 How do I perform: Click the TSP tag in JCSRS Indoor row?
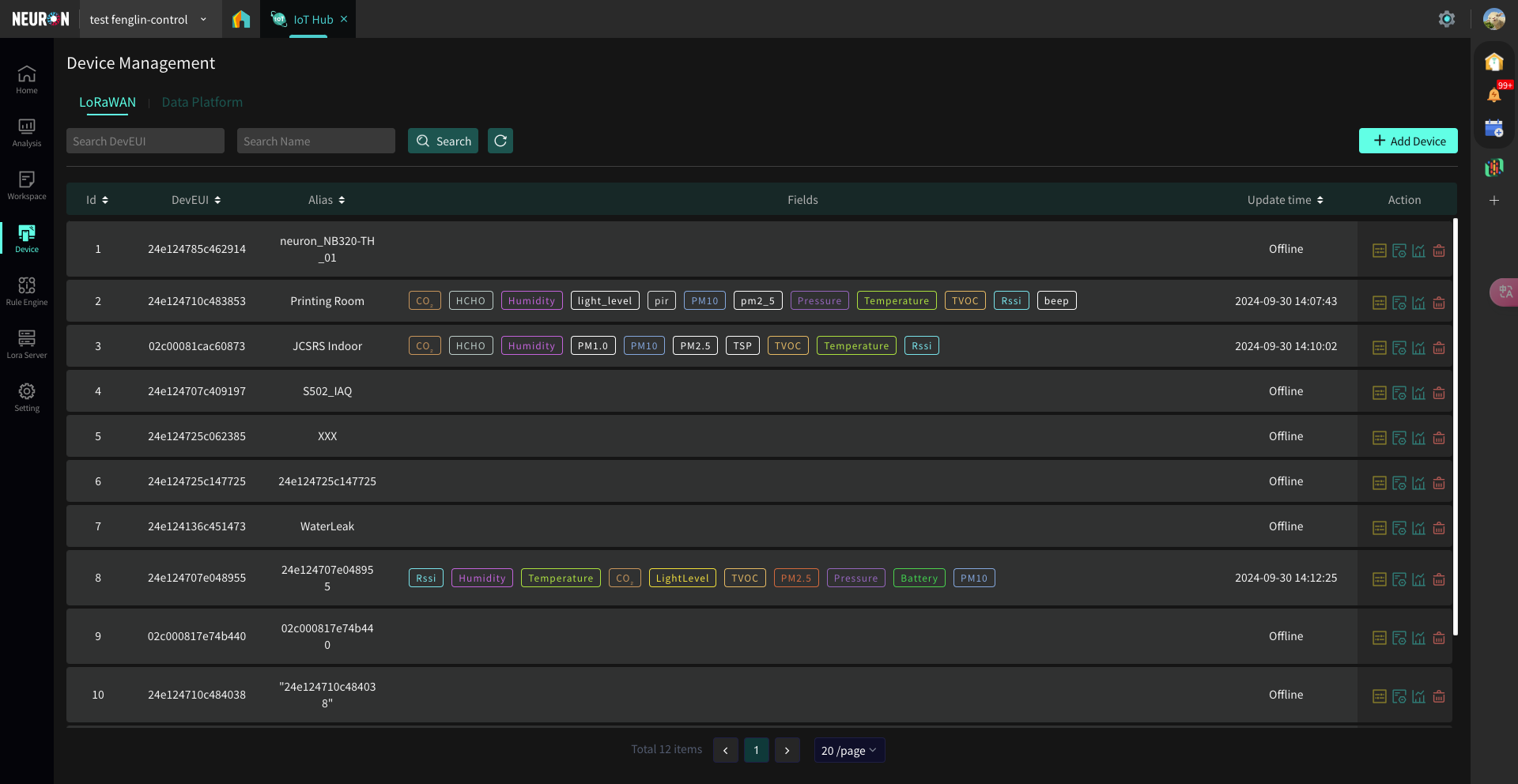tap(742, 345)
